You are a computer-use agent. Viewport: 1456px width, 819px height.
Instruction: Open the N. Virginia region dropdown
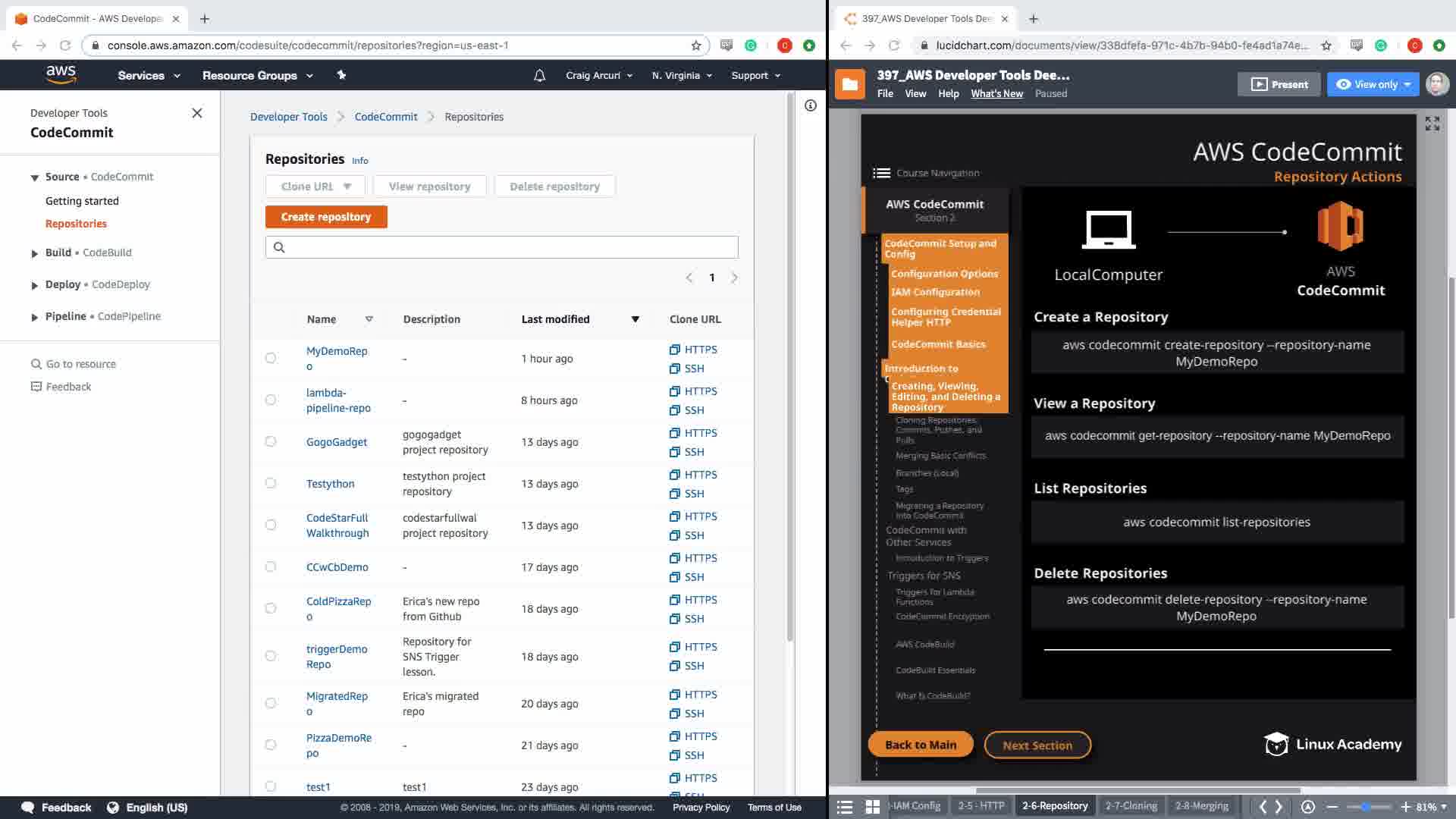pyautogui.click(x=682, y=76)
